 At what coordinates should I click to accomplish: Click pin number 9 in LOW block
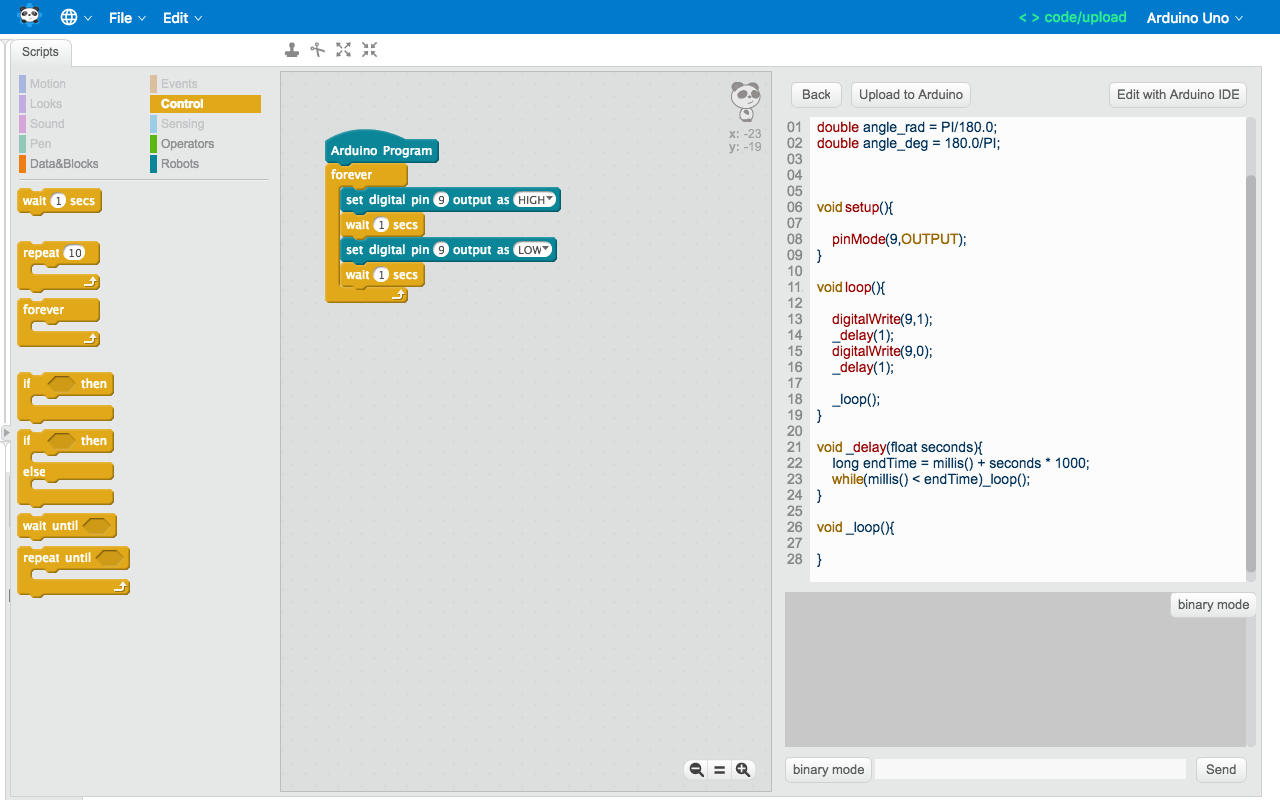441,250
